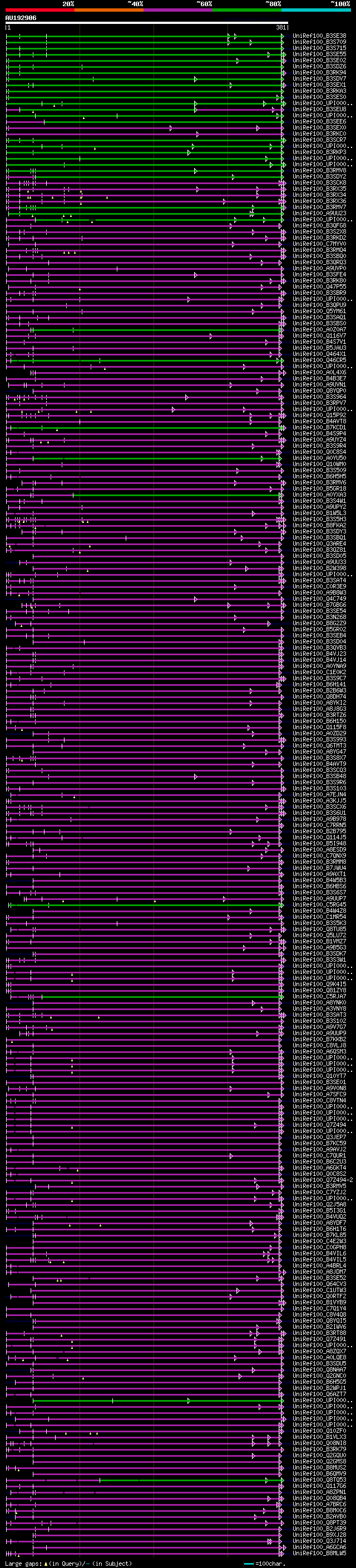The height and width of the screenshot is (1568, 356).
Task: Open the UniRef100_B3SE02 hit
Action: 319,60
